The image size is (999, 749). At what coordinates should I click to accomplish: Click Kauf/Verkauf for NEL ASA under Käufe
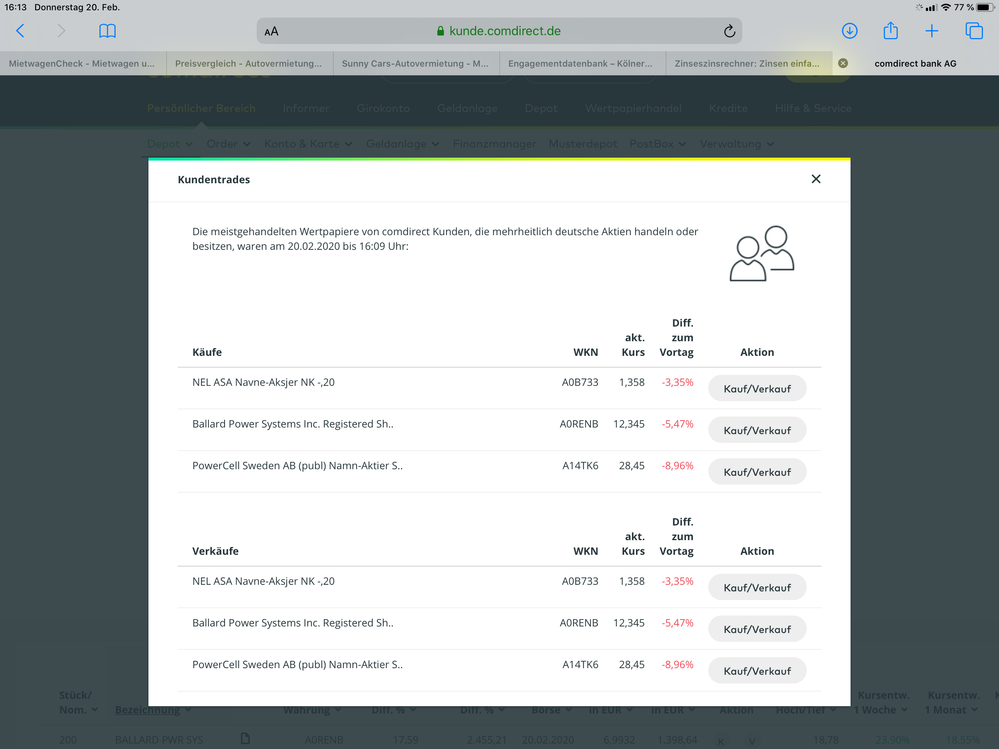click(757, 389)
